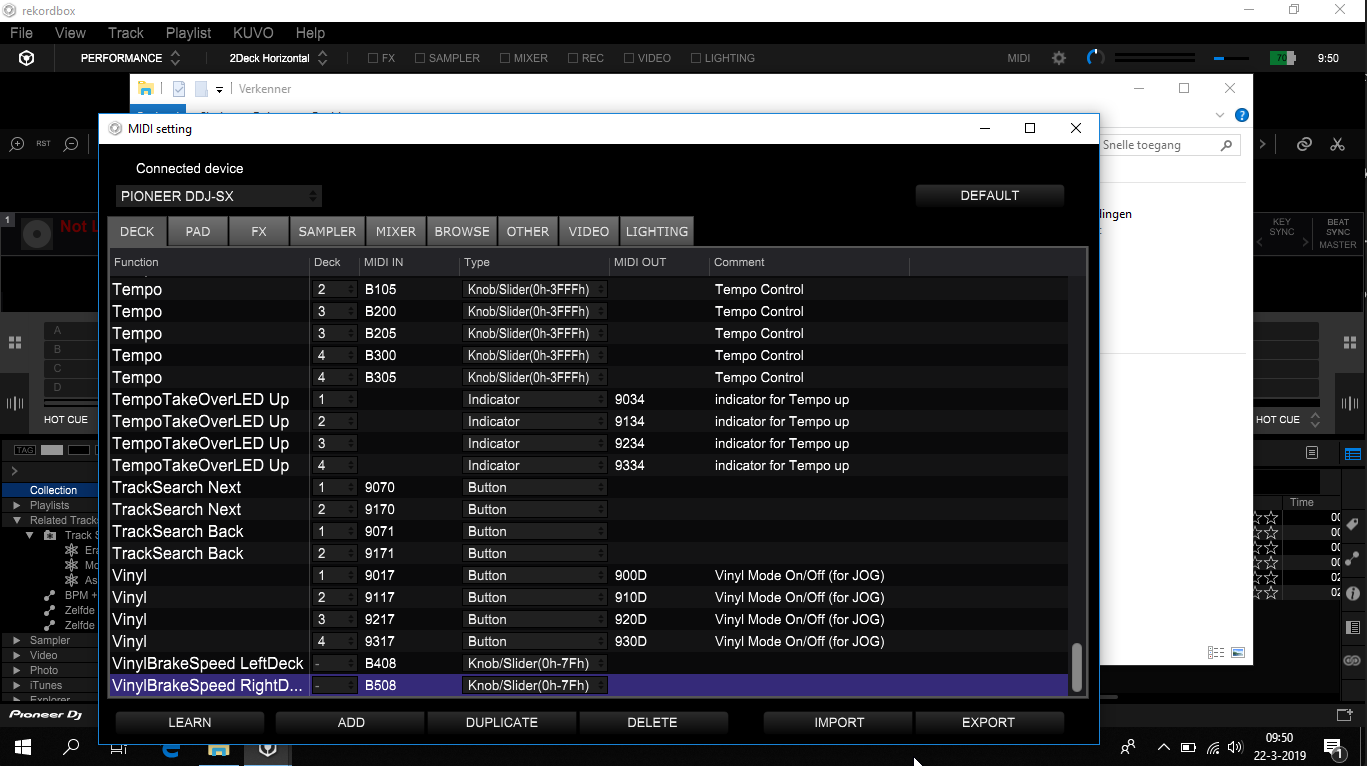Screen dimensions: 1367x766
Task: Click the Windows Start button
Action: point(22,746)
